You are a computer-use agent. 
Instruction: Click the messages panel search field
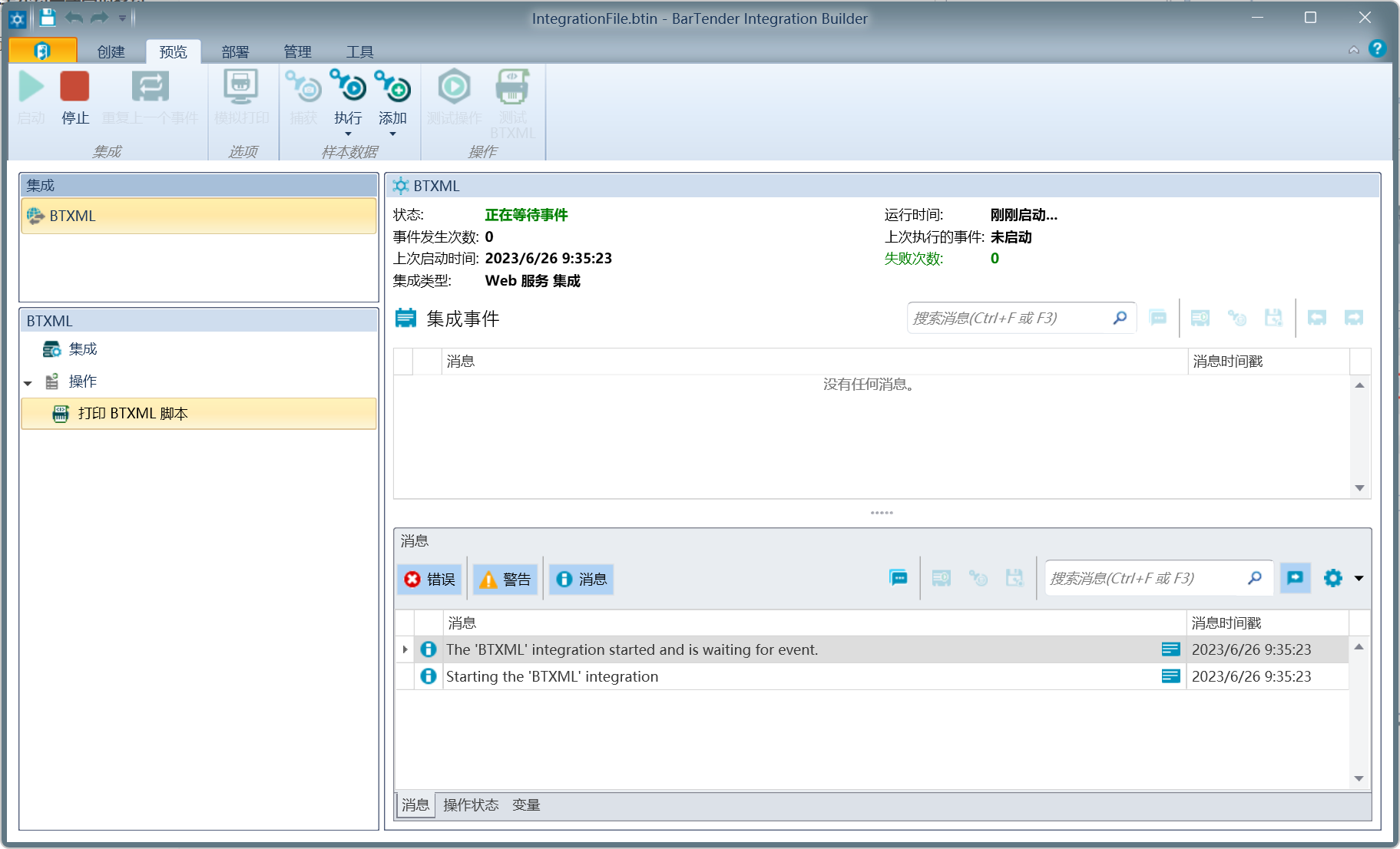(1144, 578)
